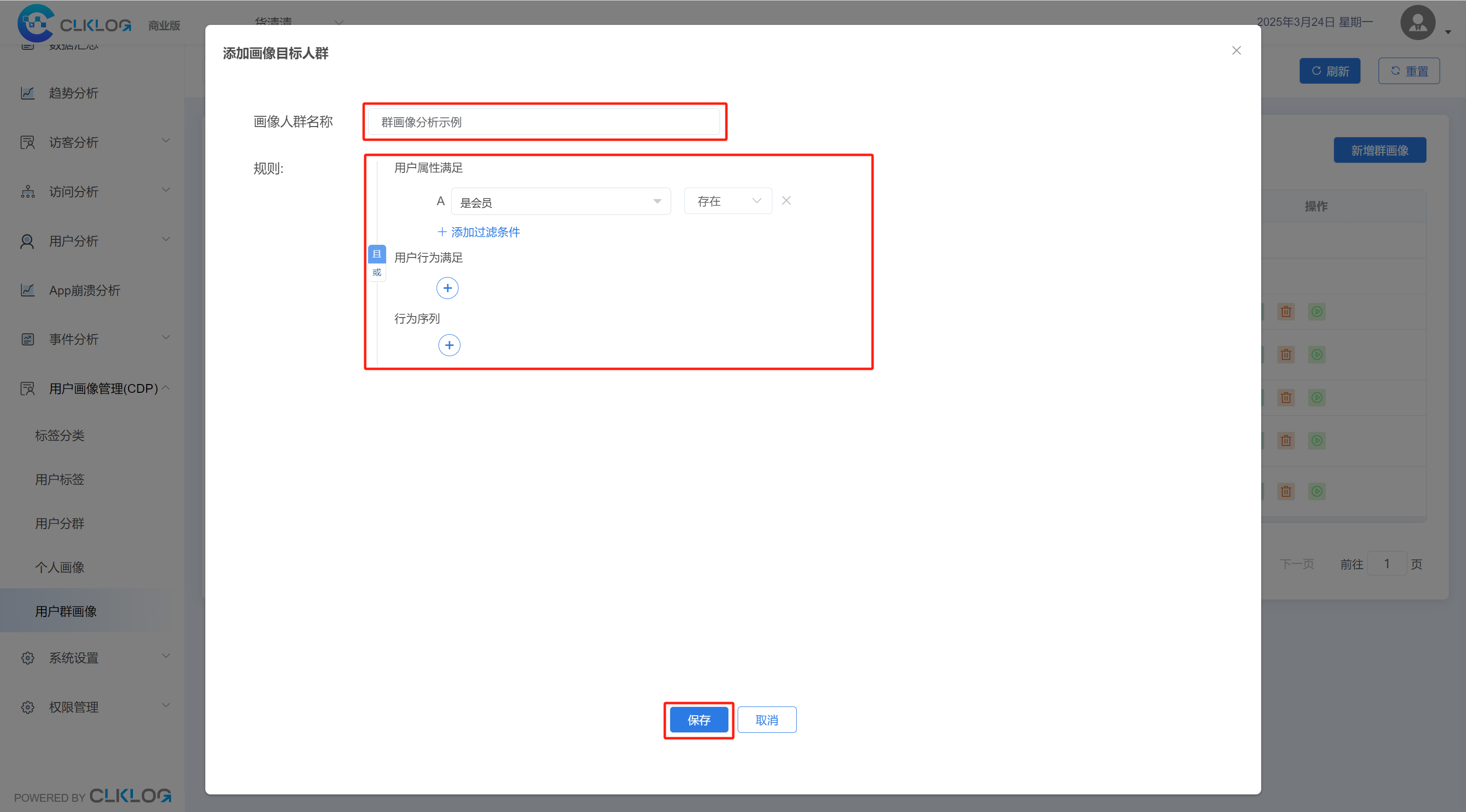Switch rule logic to 且
This screenshot has width=1466, height=812.
pyautogui.click(x=376, y=254)
